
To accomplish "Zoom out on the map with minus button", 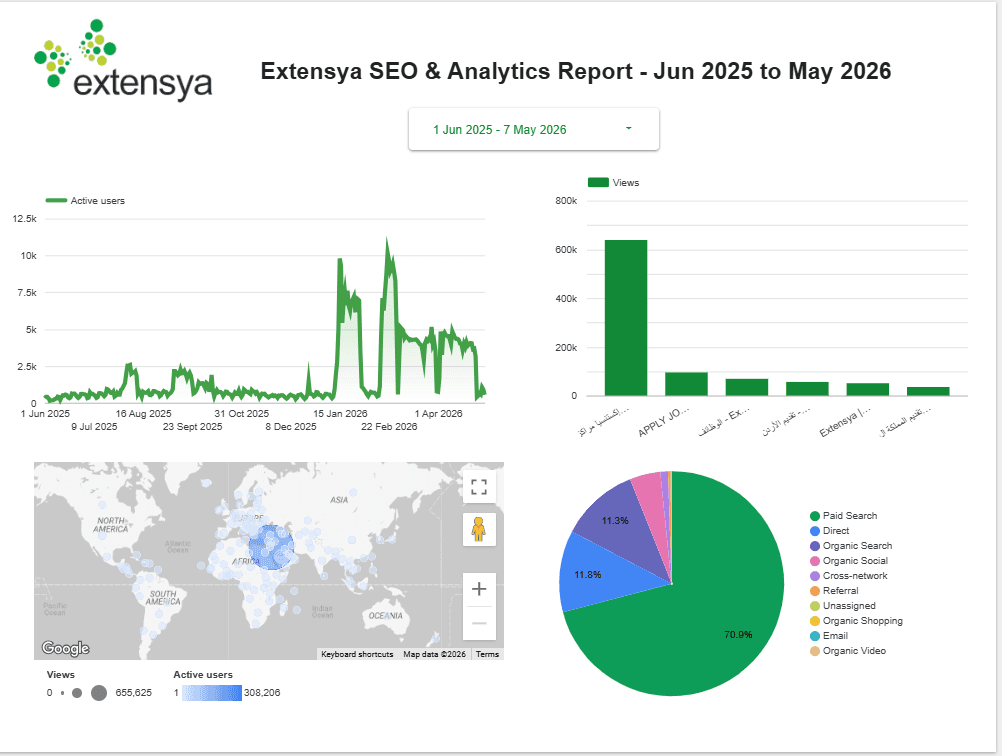I will click(479, 623).
